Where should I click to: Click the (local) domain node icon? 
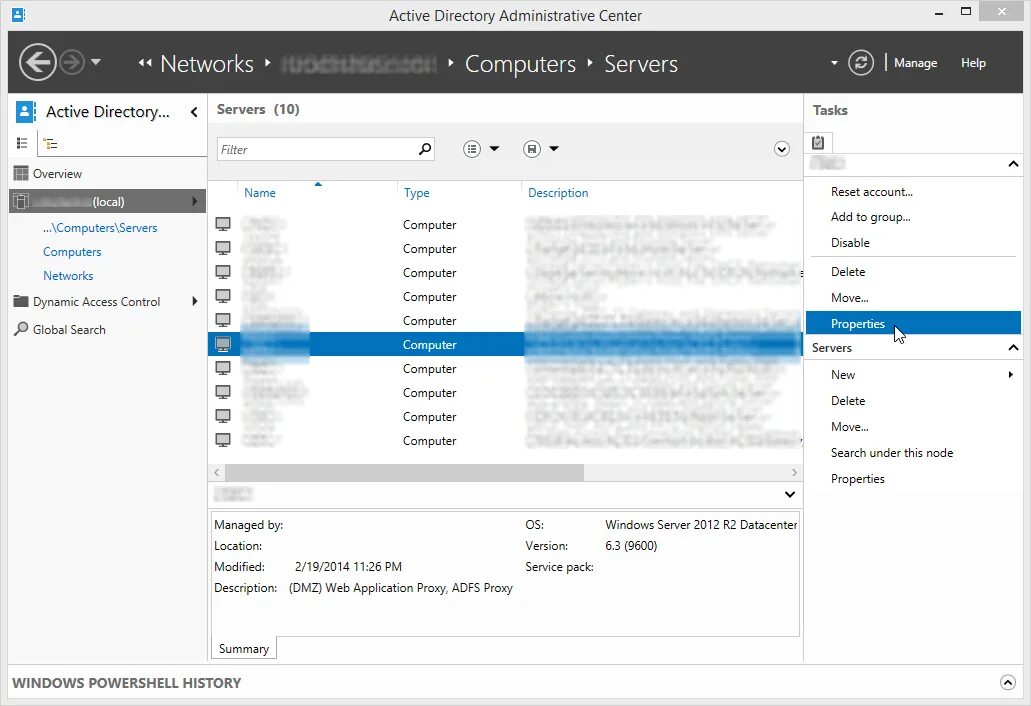coord(21,201)
